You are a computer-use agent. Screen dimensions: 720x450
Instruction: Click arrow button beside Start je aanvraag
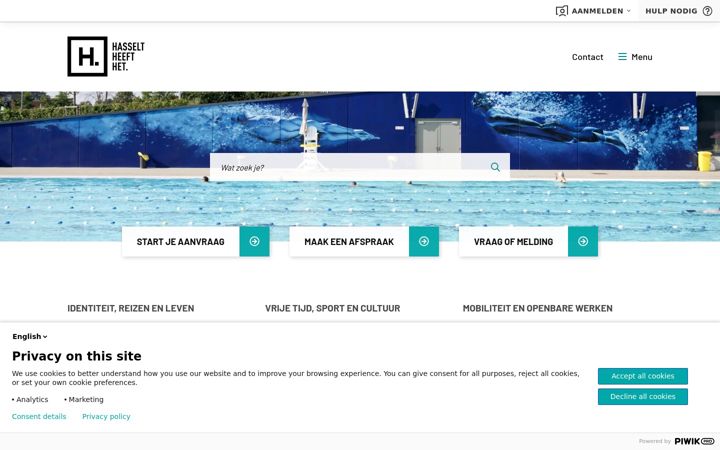click(x=254, y=242)
